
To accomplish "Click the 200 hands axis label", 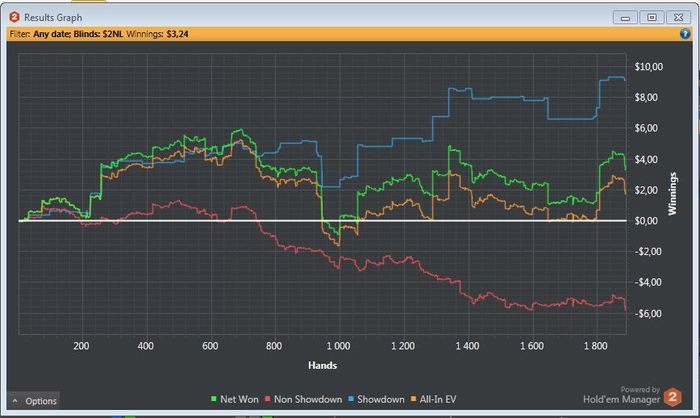I will [x=81, y=346].
